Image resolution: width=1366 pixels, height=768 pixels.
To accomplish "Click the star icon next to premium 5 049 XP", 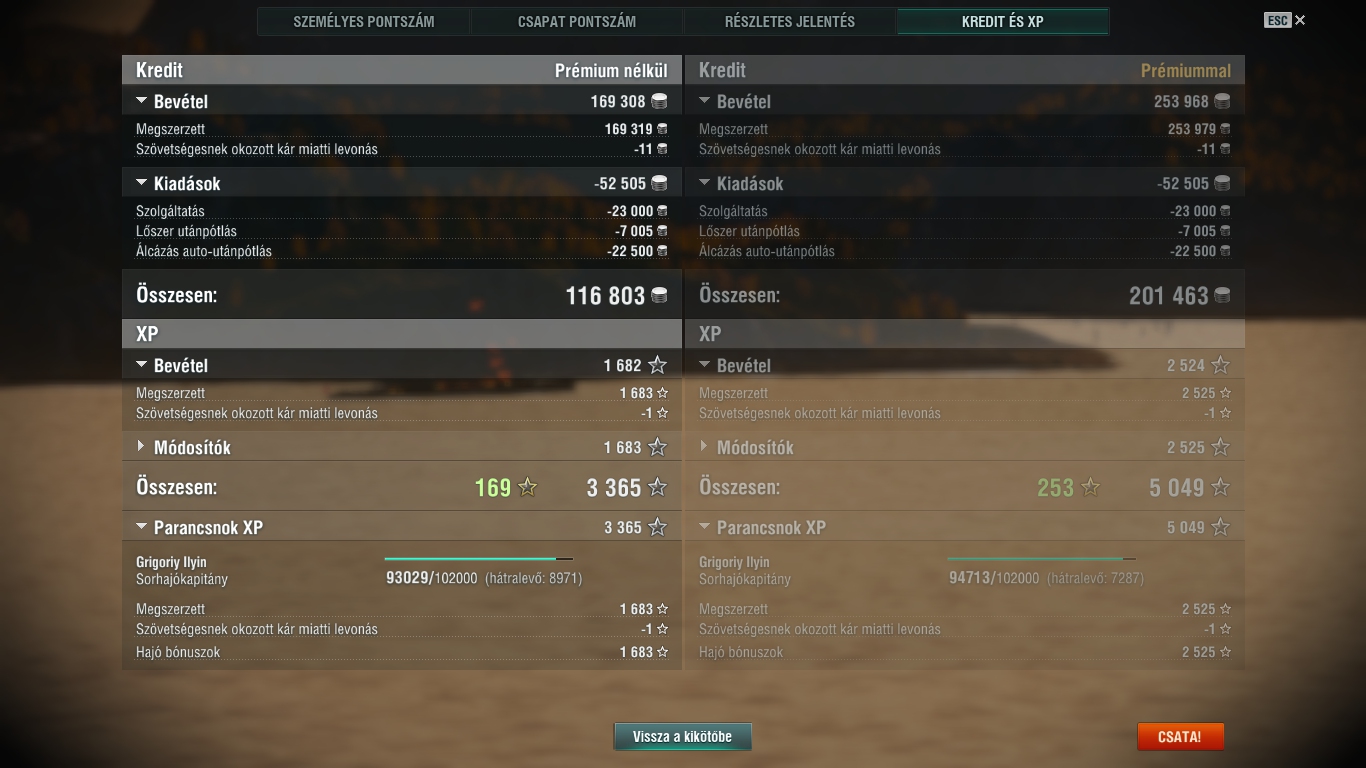I will click(1220, 487).
